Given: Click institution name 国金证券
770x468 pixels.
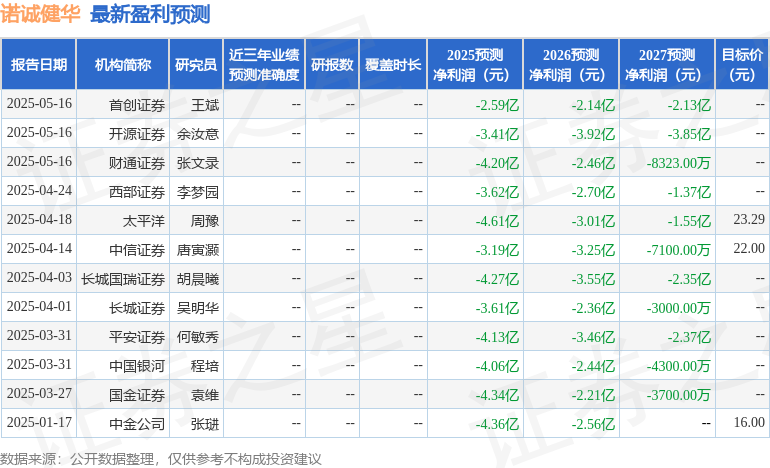Looking at the screenshot, I should 137,395.
